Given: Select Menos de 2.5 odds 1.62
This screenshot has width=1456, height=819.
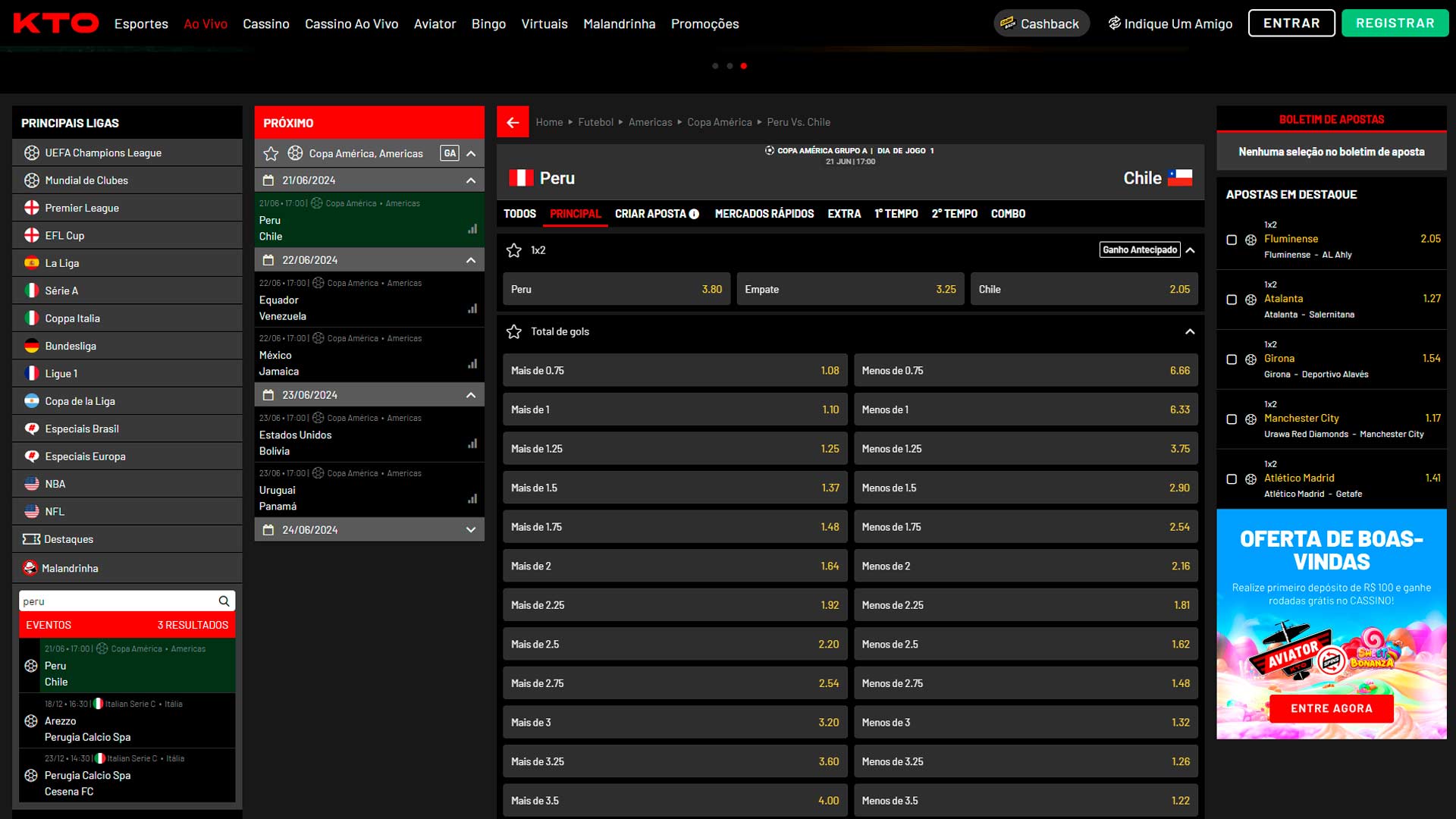Looking at the screenshot, I should (x=1026, y=645).
